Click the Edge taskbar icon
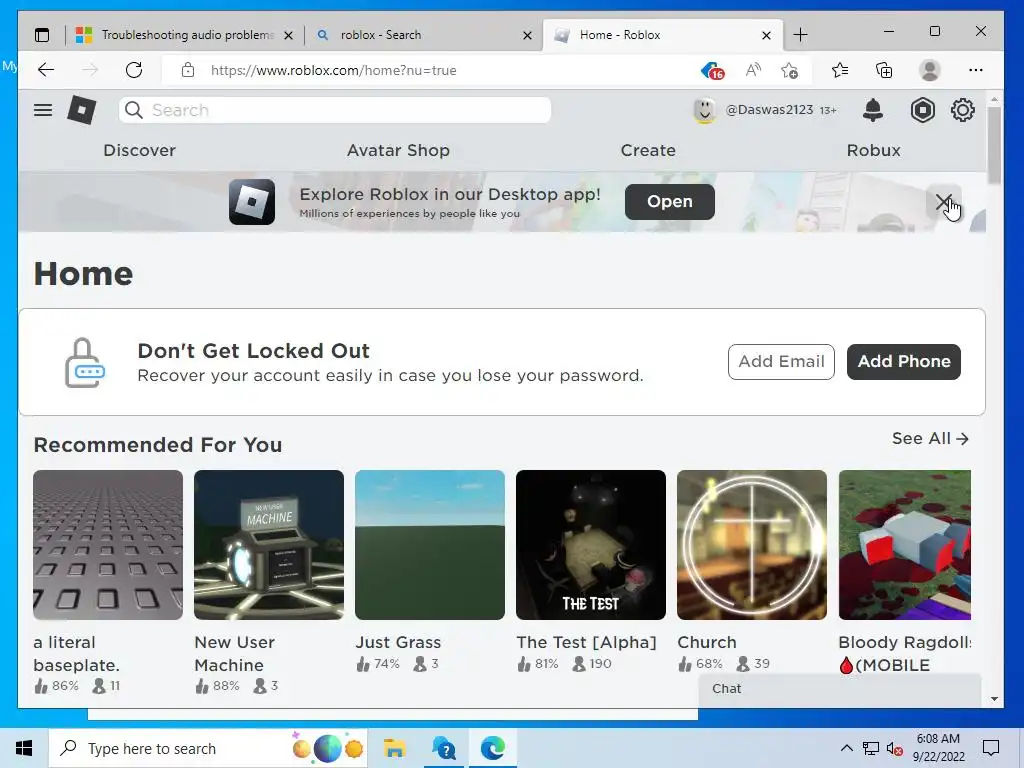This screenshot has width=1024, height=768. click(x=493, y=748)
